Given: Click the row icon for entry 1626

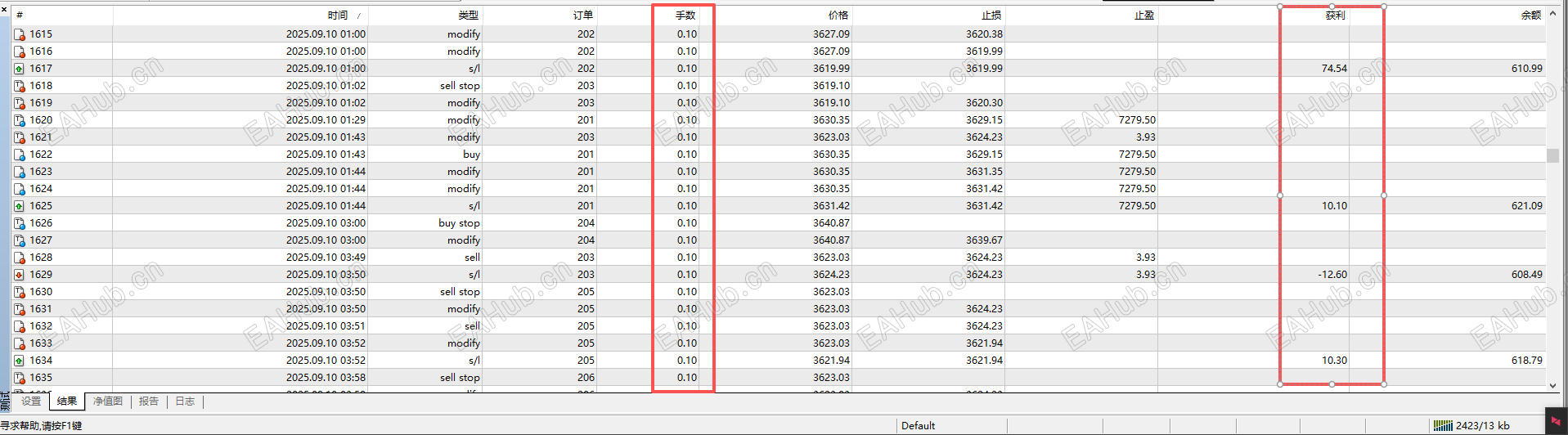Looking at the screenshot, I should pos(20,223).
